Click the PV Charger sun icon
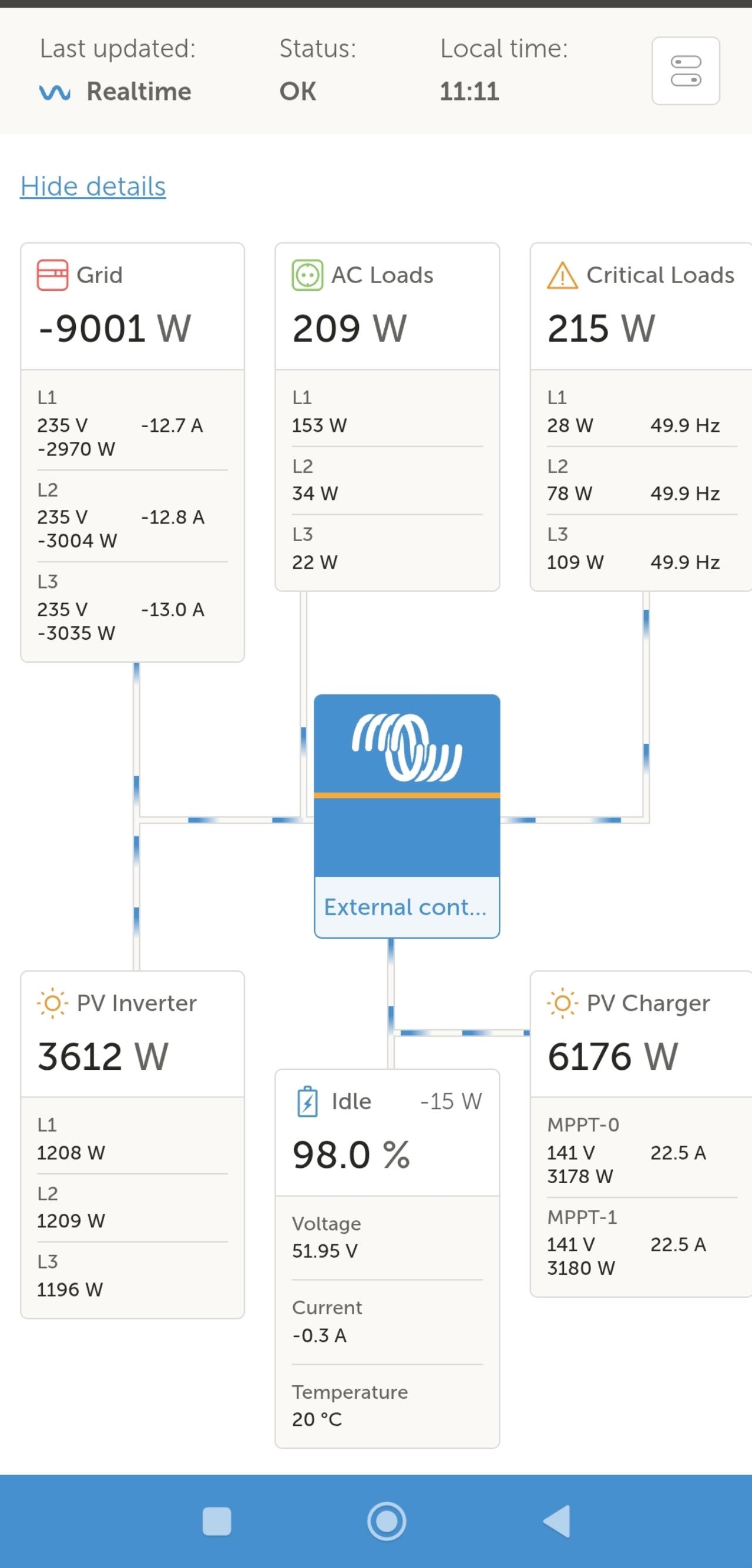Viewport: 752px width, 1568px height. tap(562, 1002)
